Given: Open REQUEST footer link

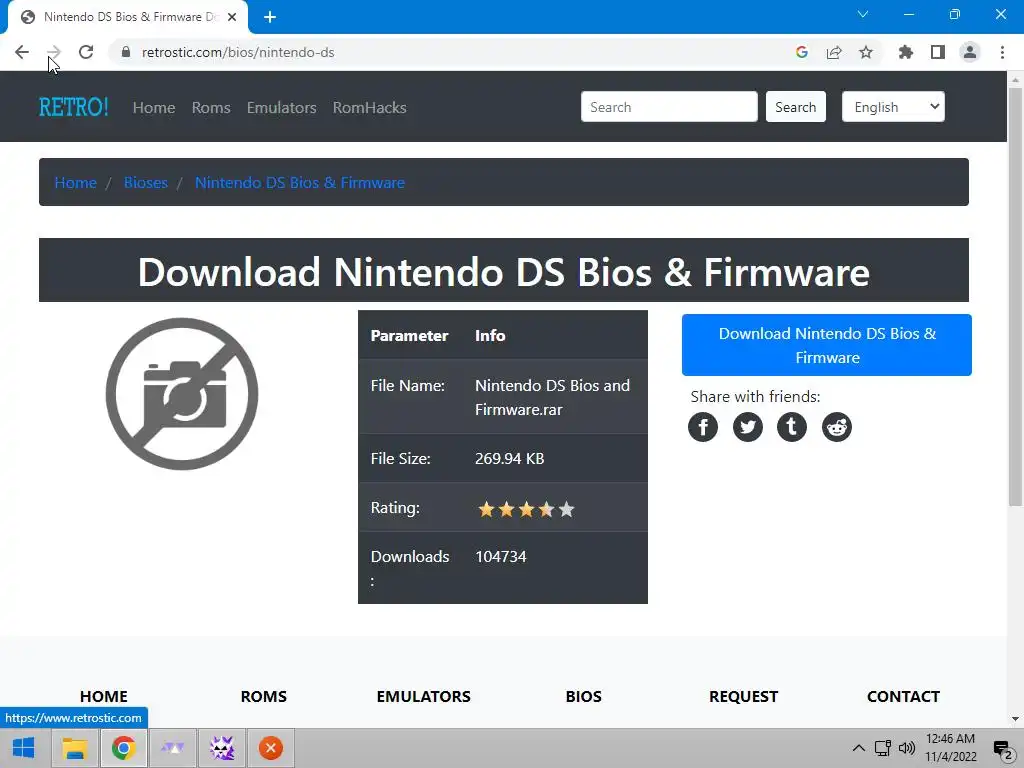Looking at the screenshot, I should click(744, 696).
